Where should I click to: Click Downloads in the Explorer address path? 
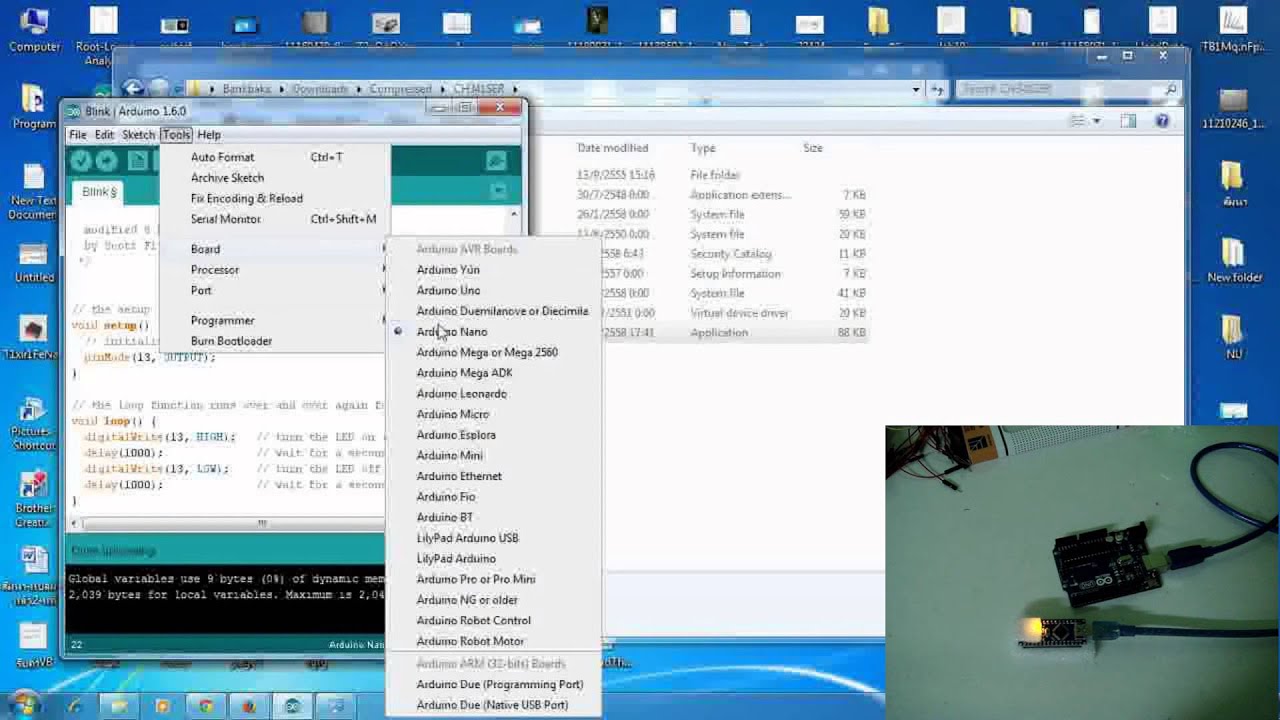click(x=320, y=89)
